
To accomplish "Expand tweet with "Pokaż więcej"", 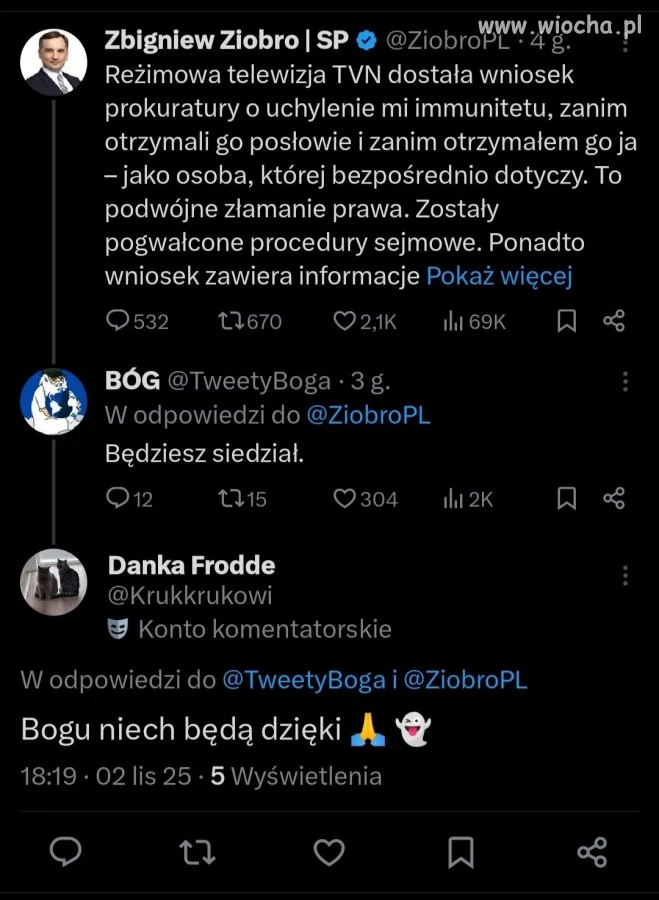I will [x=499, y=276].
